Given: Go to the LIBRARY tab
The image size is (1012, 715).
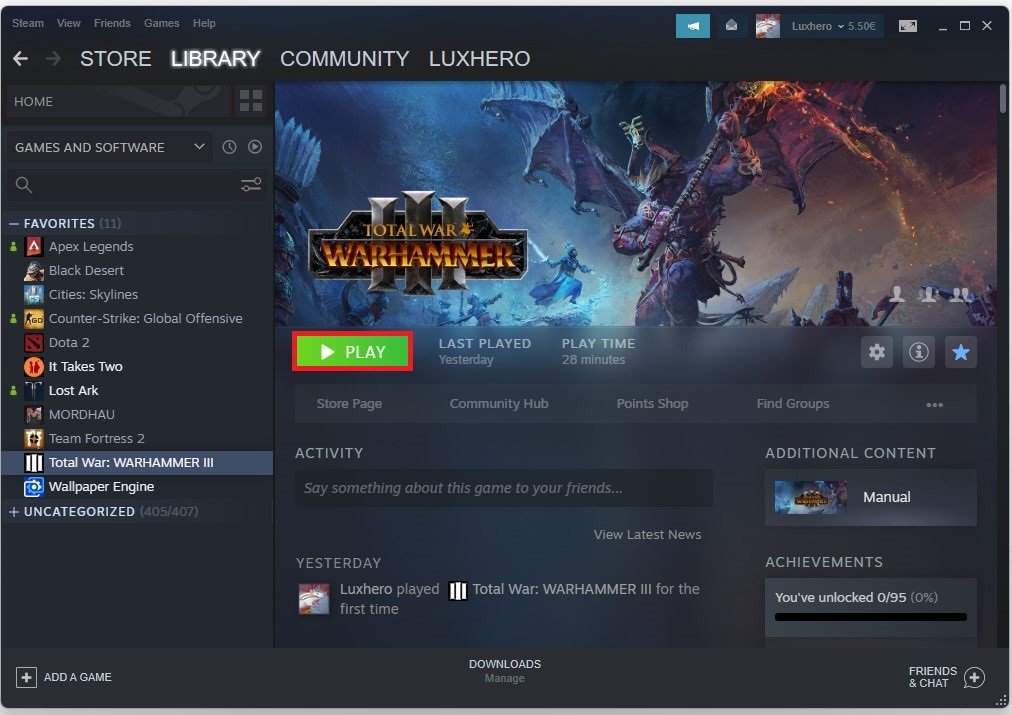Looking at the screenshot, I should coord(216,59).
